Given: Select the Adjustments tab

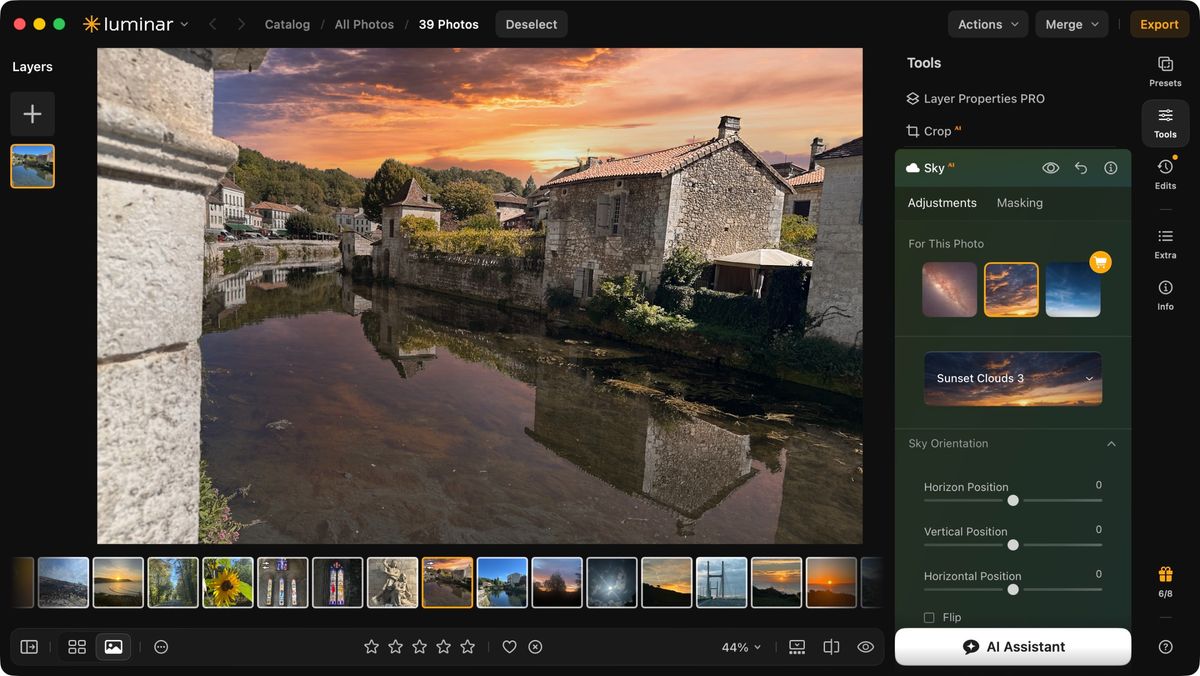Looking at the screenshot, I should point(942,203).
